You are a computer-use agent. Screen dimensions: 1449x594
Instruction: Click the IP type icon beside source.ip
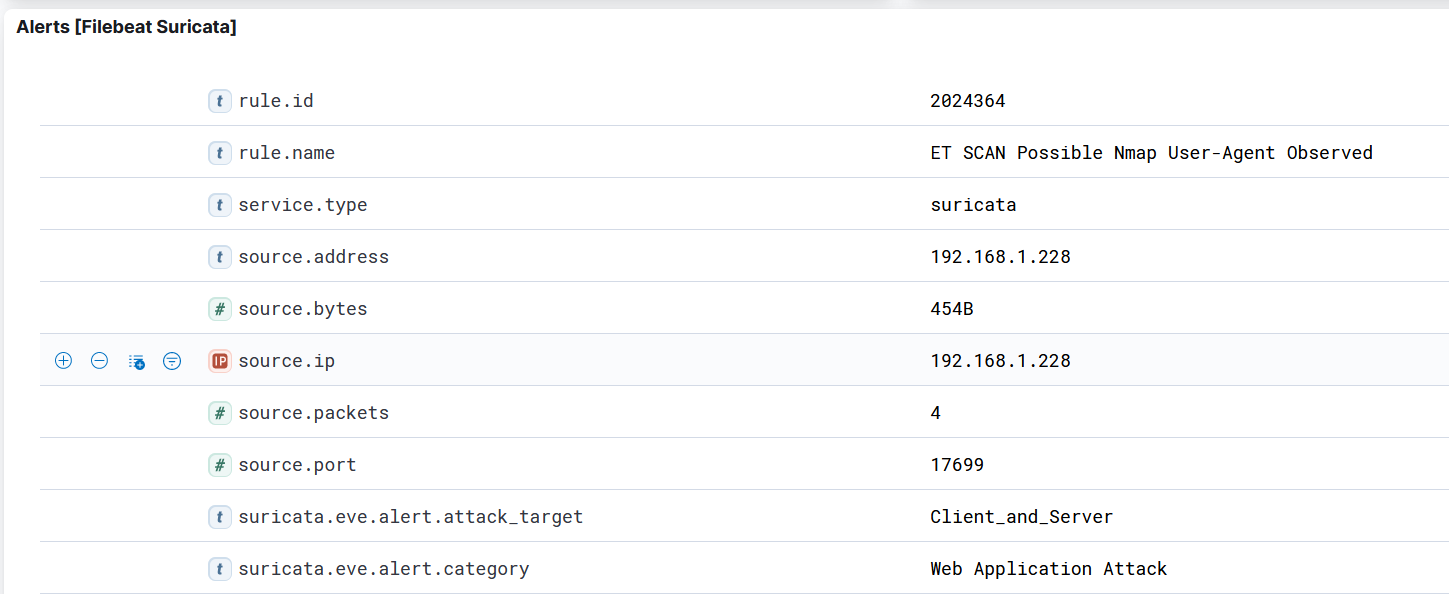click(x=220, y=361)
